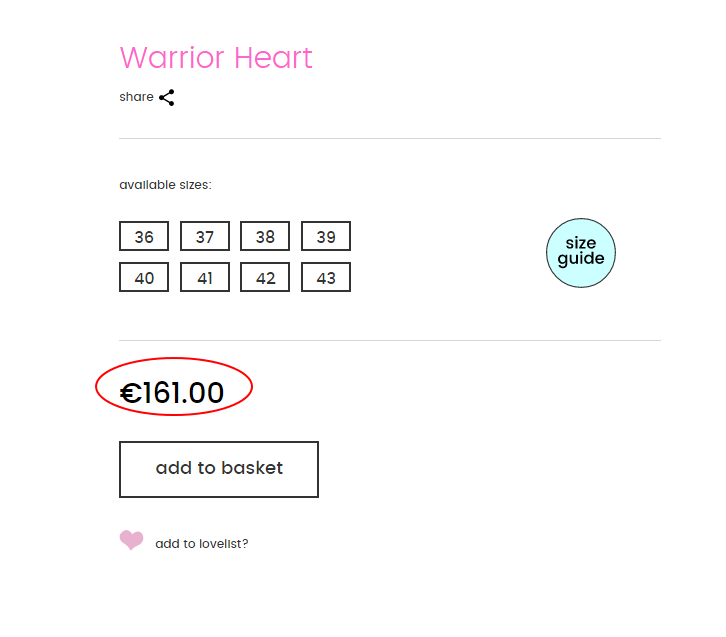Open the size guide circle button
This screenshot has width=726, height=637.
coord(581,253)
